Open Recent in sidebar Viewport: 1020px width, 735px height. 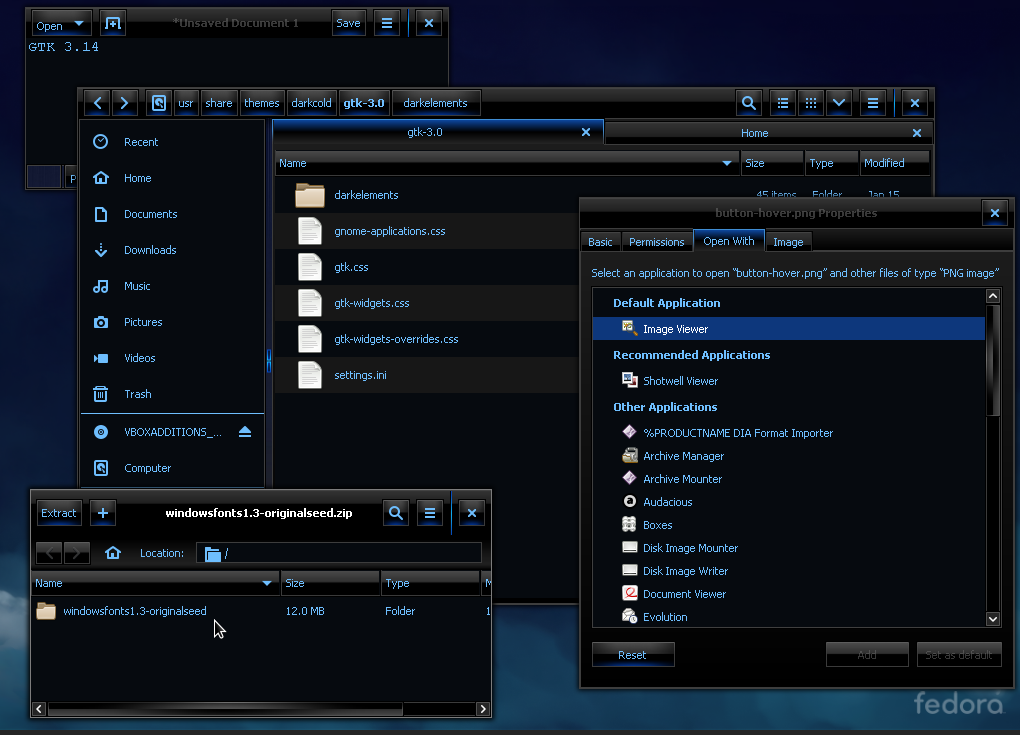(x=172, y=142)
